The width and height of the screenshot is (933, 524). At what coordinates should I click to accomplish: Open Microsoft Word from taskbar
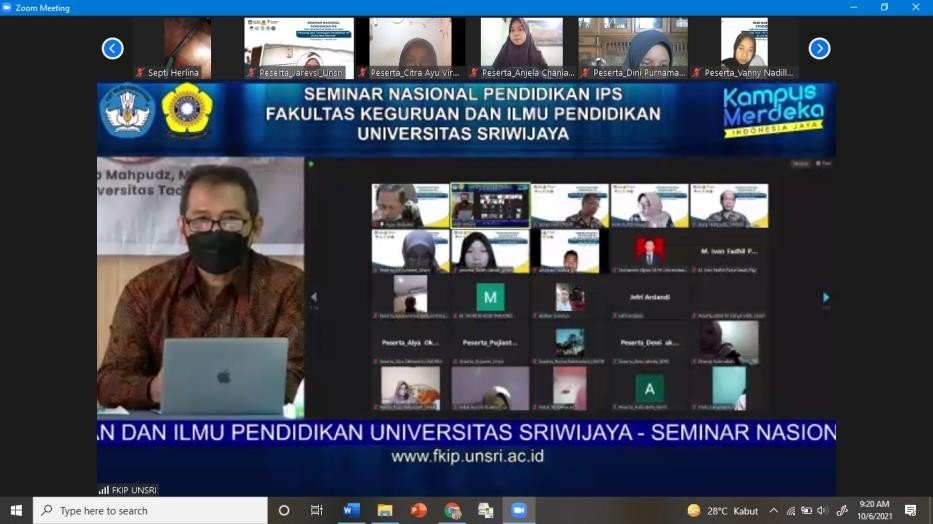tap(351, 510)
